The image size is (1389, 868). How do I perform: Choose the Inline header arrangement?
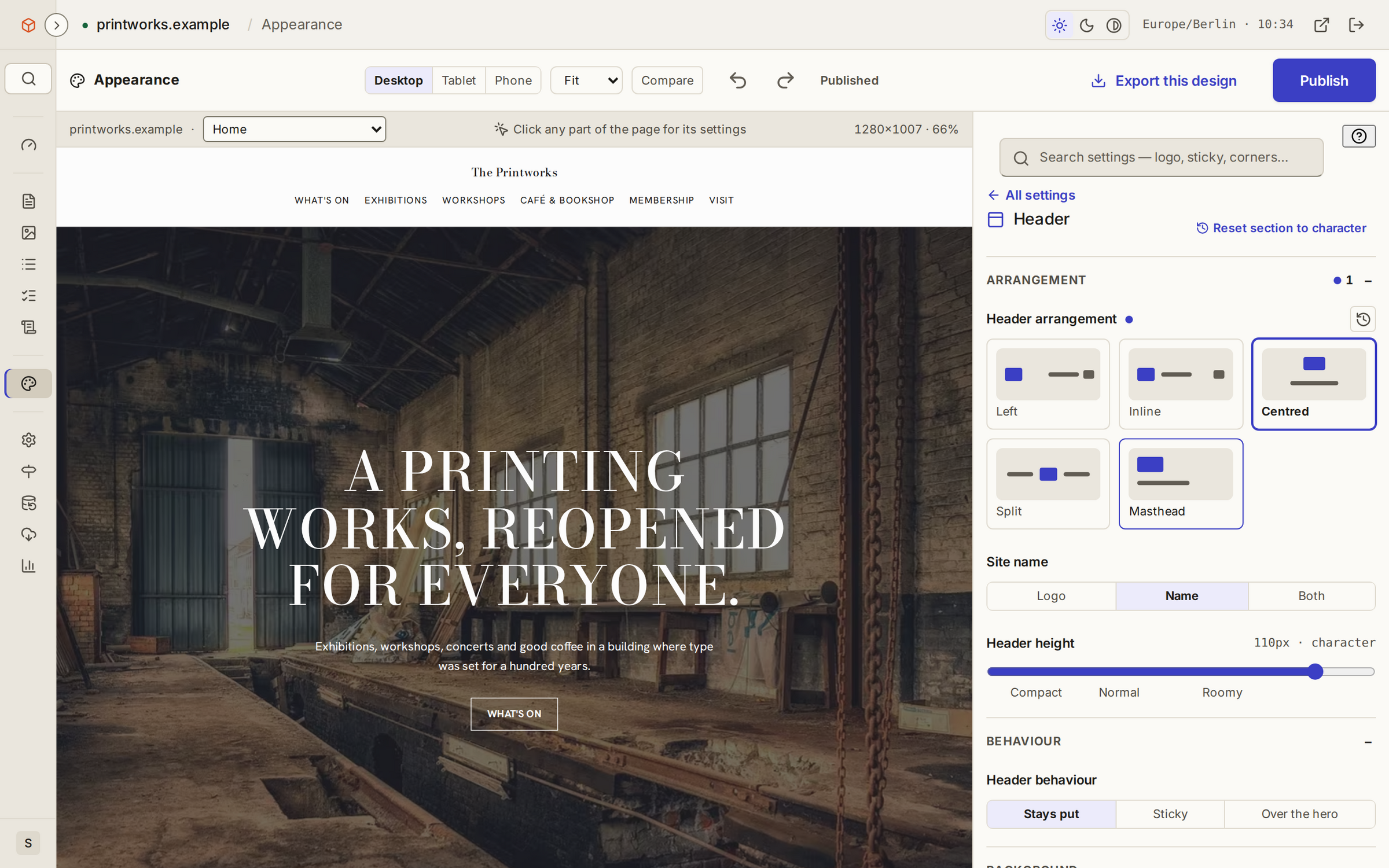pyautogui.click(x=1181, y=384)
